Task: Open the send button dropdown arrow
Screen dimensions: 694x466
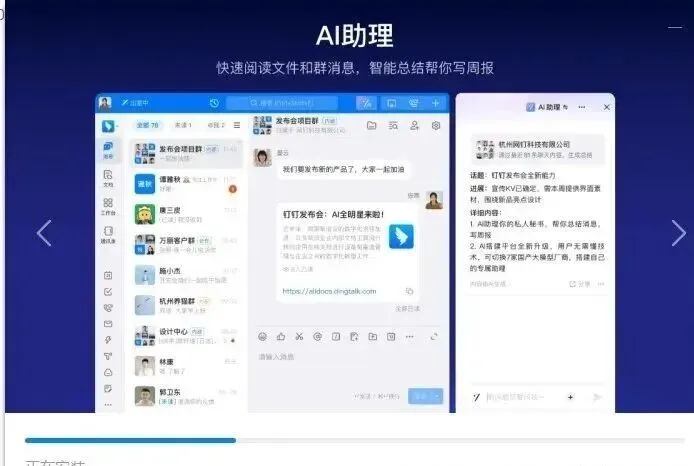Action: (438, 396)
